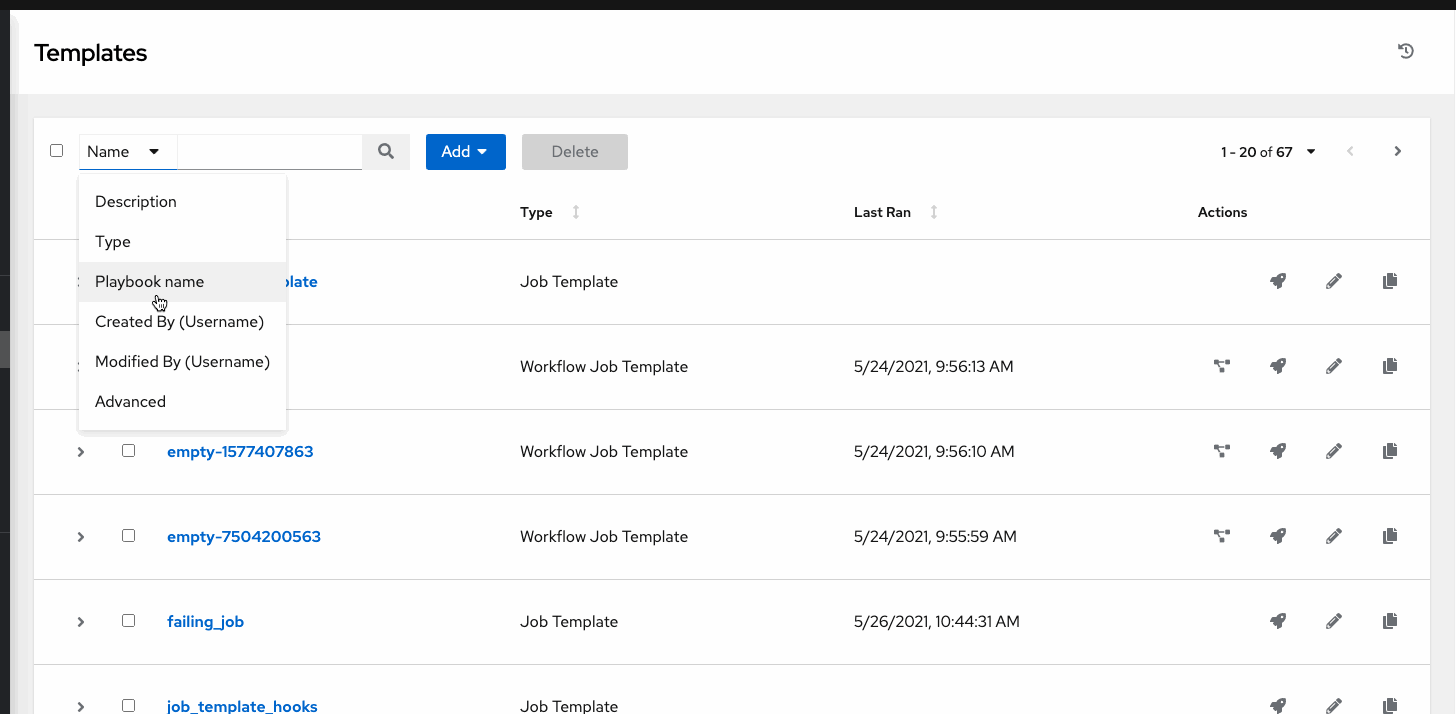Click into the search text field
1456x714 pixels.
[270, 152]
